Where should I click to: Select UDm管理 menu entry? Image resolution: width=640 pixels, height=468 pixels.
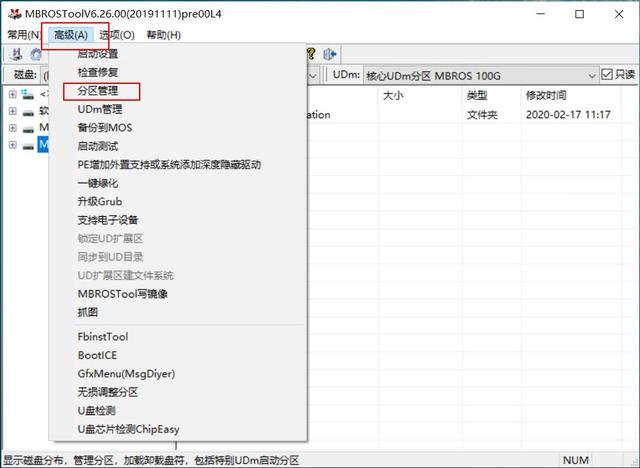click(100, 109)
